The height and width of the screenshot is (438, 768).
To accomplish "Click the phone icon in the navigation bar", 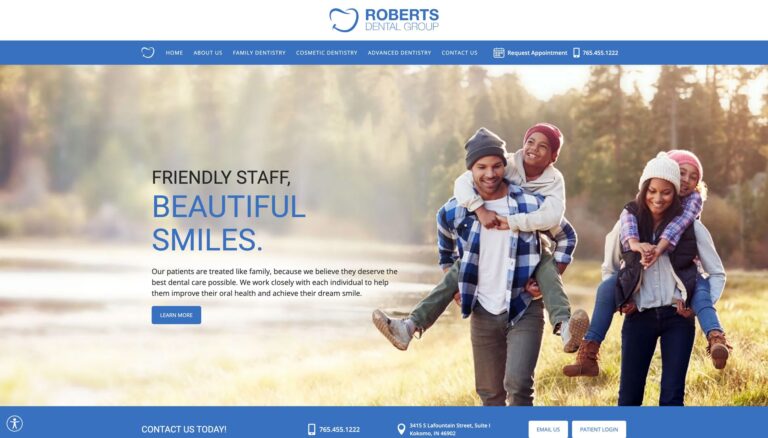I will (576, 53).
